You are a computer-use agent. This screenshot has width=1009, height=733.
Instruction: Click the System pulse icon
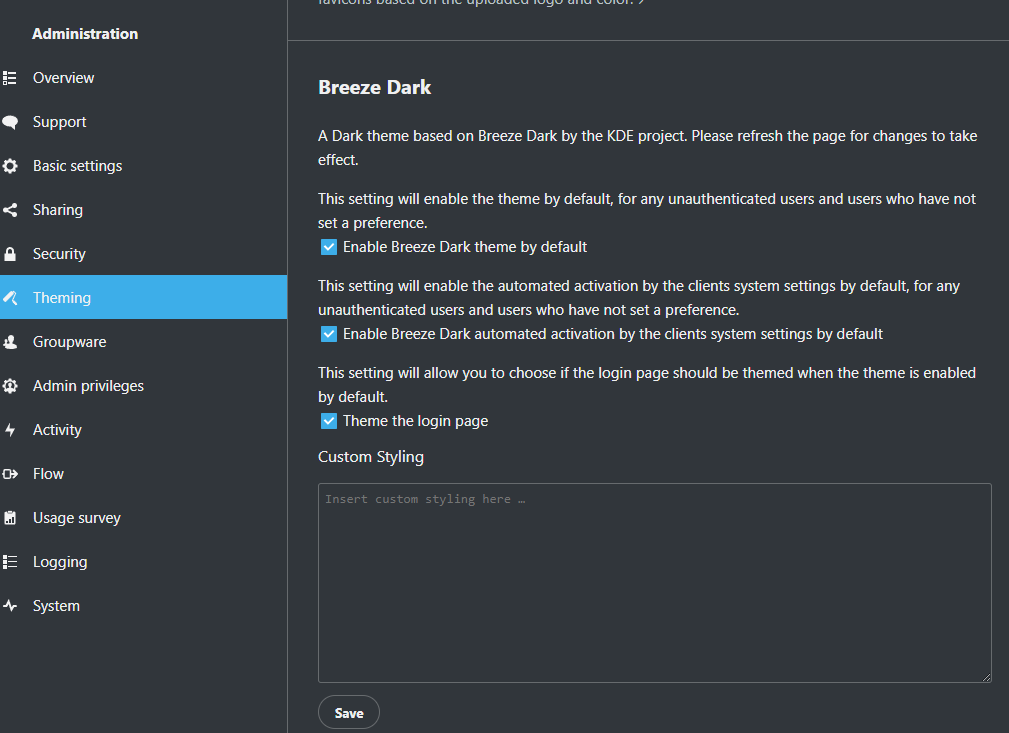(x=10, y=606)
